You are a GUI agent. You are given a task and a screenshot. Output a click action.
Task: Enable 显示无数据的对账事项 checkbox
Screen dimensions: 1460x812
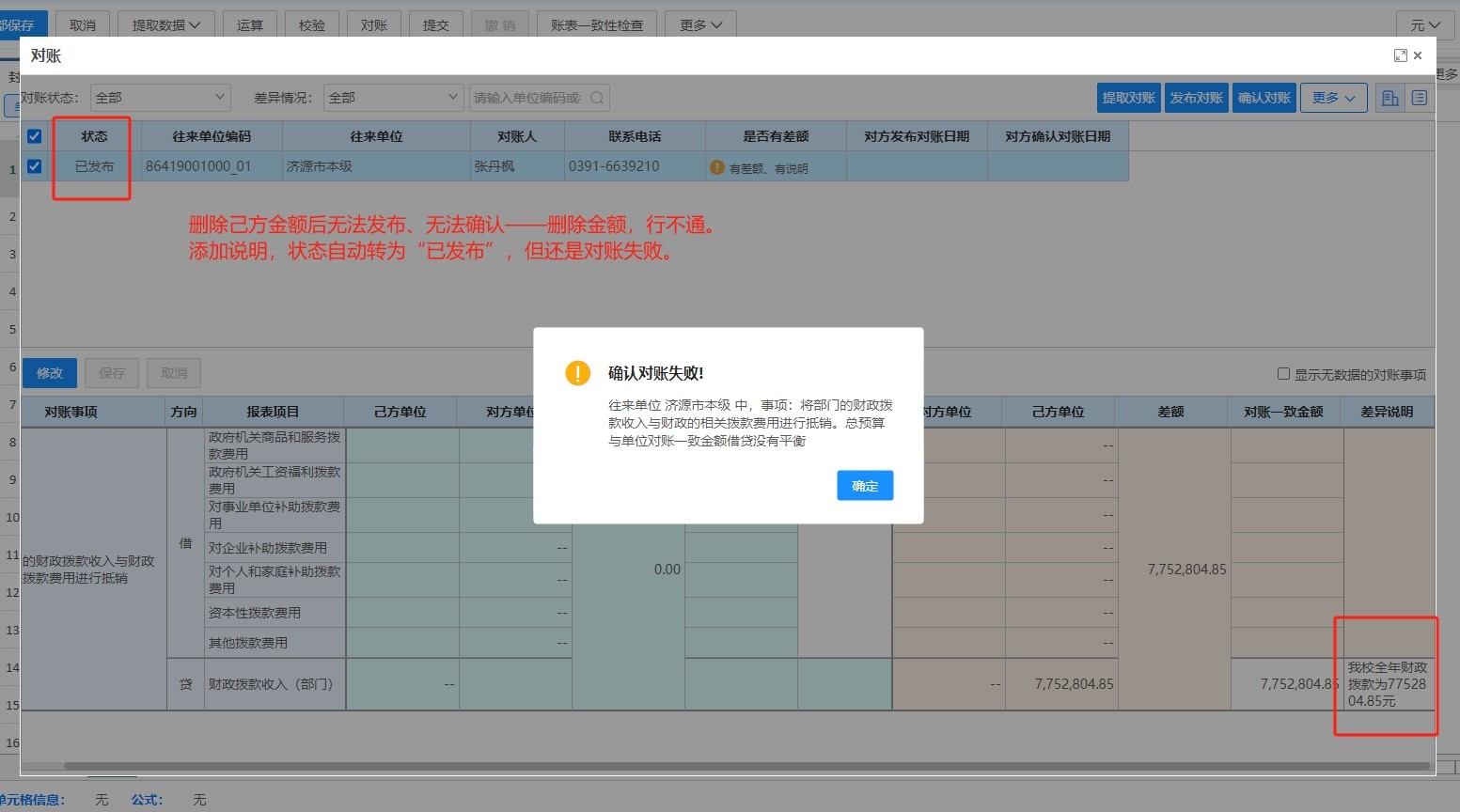[x=1283, y=374]
